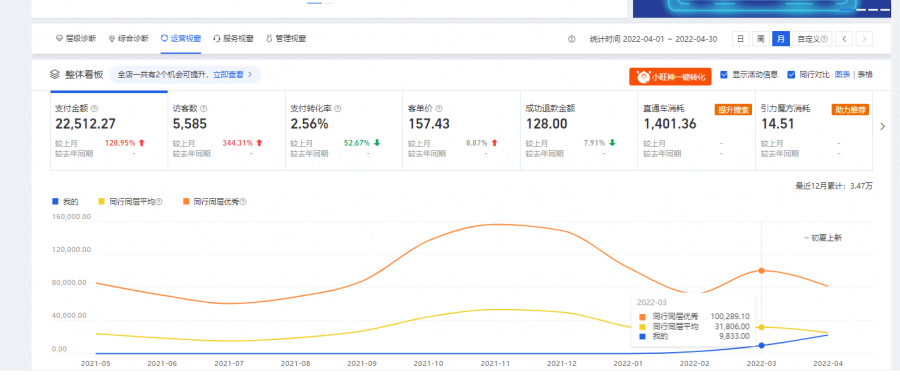
Task: Select the 月 (month) period button
Action: coord(781,39)
